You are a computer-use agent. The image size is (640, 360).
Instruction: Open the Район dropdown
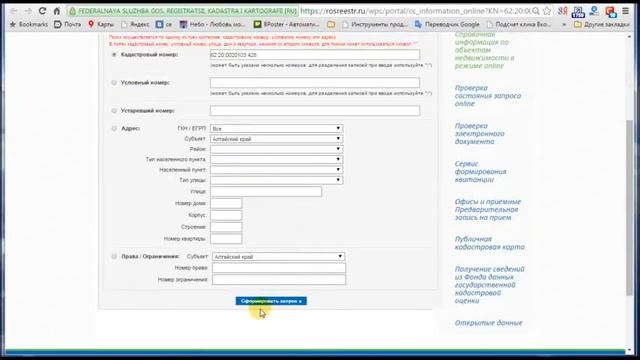click(x=276, y=149)
